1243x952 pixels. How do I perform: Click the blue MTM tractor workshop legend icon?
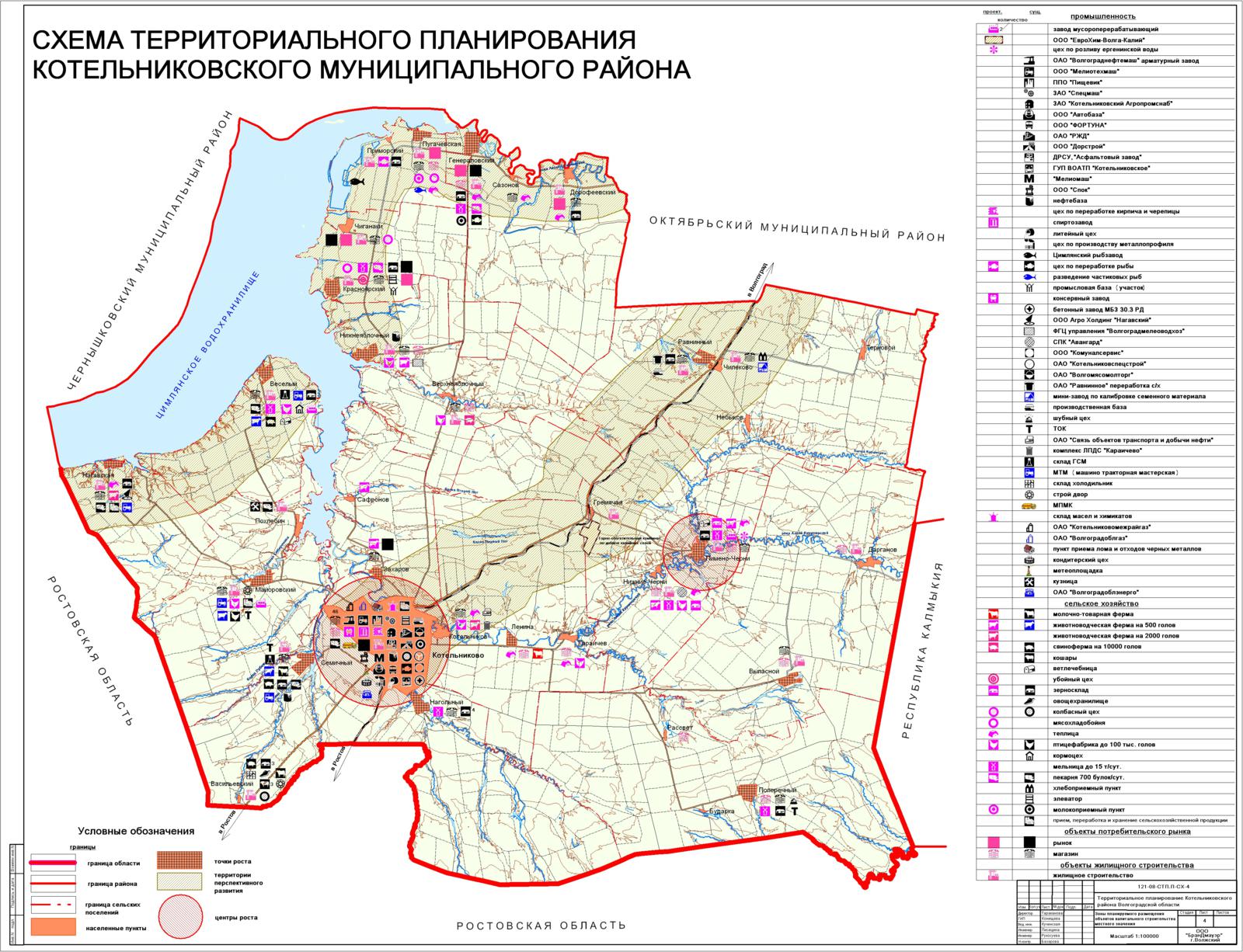pyautogui.click(x=1029, y=472)
